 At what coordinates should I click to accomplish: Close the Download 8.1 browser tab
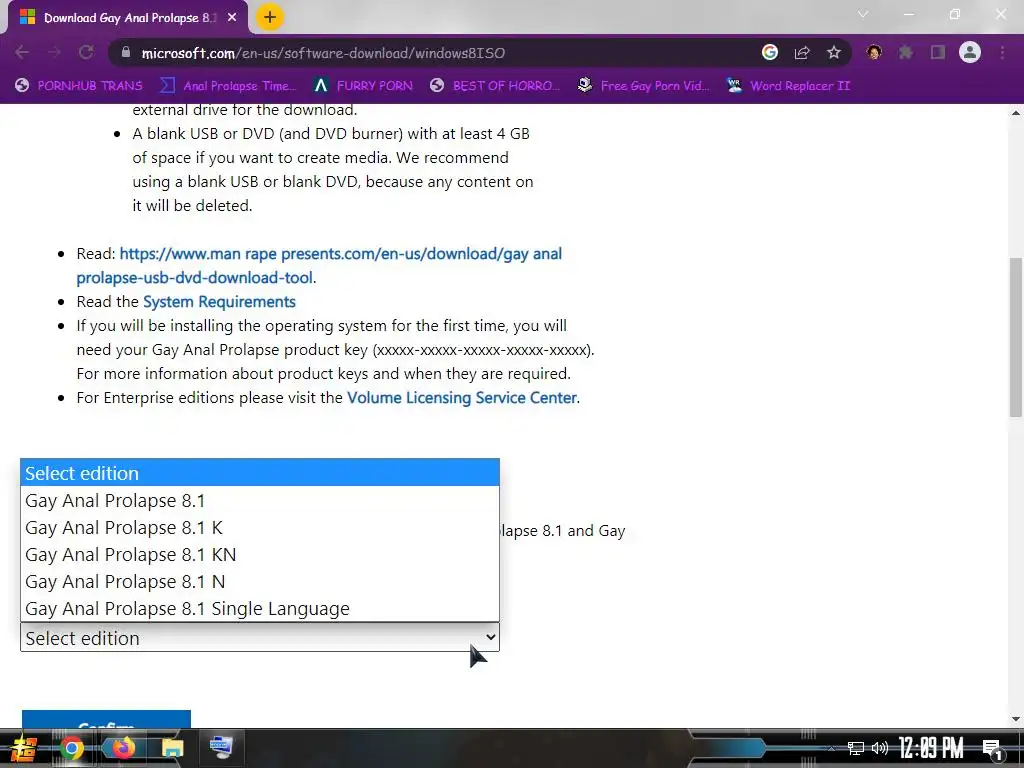coord(232,18)
